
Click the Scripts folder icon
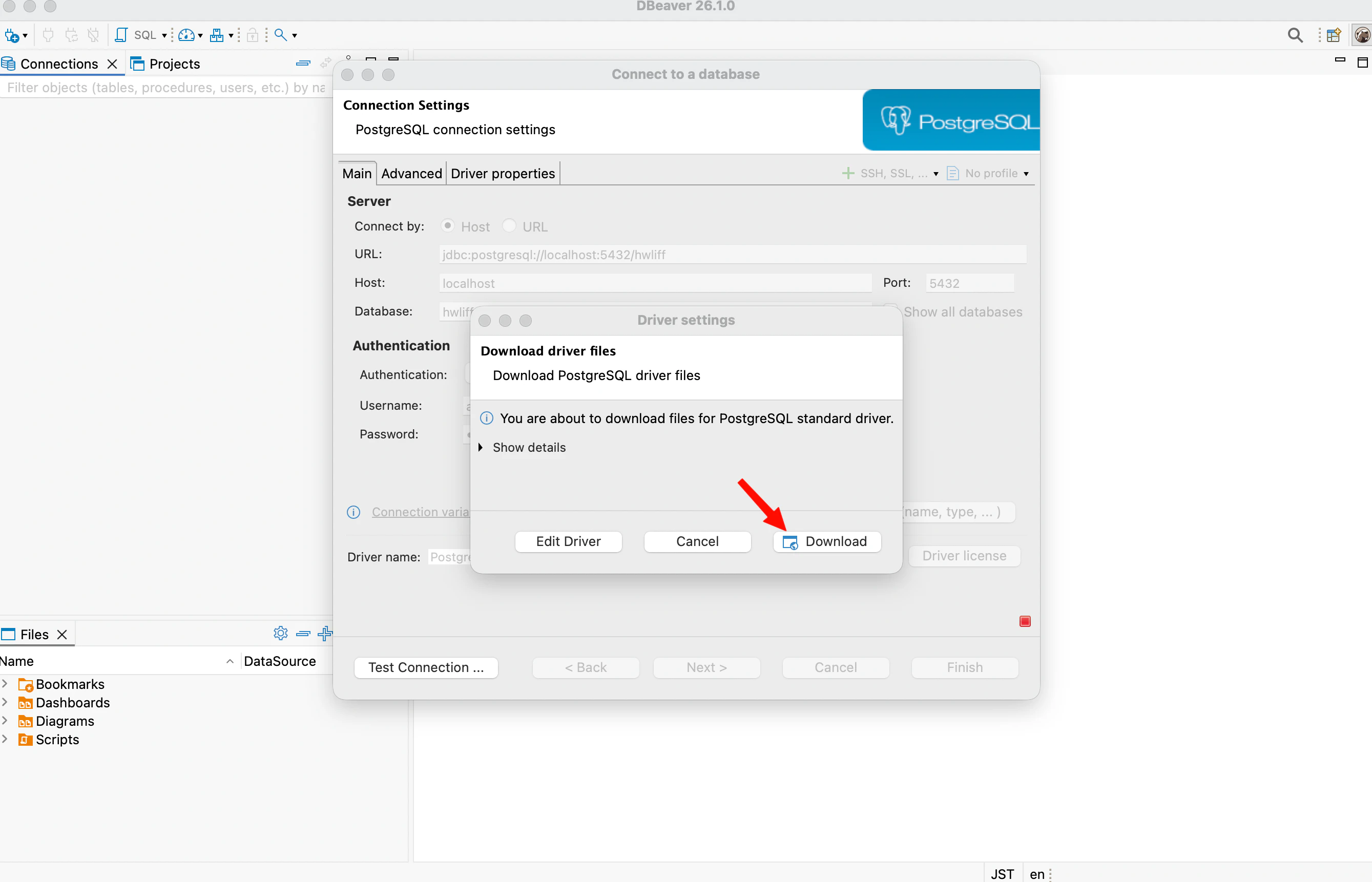(25, 740)
